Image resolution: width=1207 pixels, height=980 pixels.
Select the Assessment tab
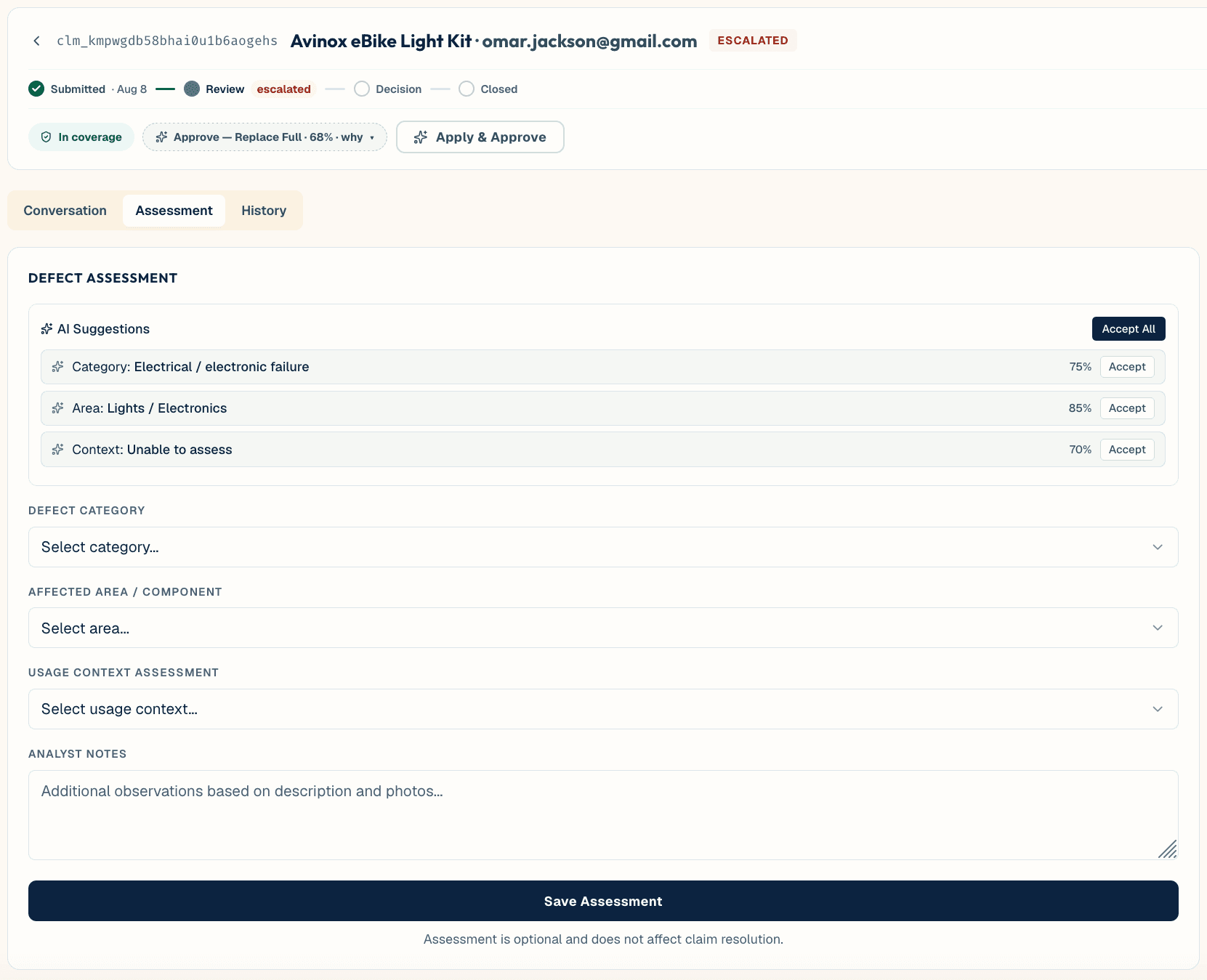point(174,211)
